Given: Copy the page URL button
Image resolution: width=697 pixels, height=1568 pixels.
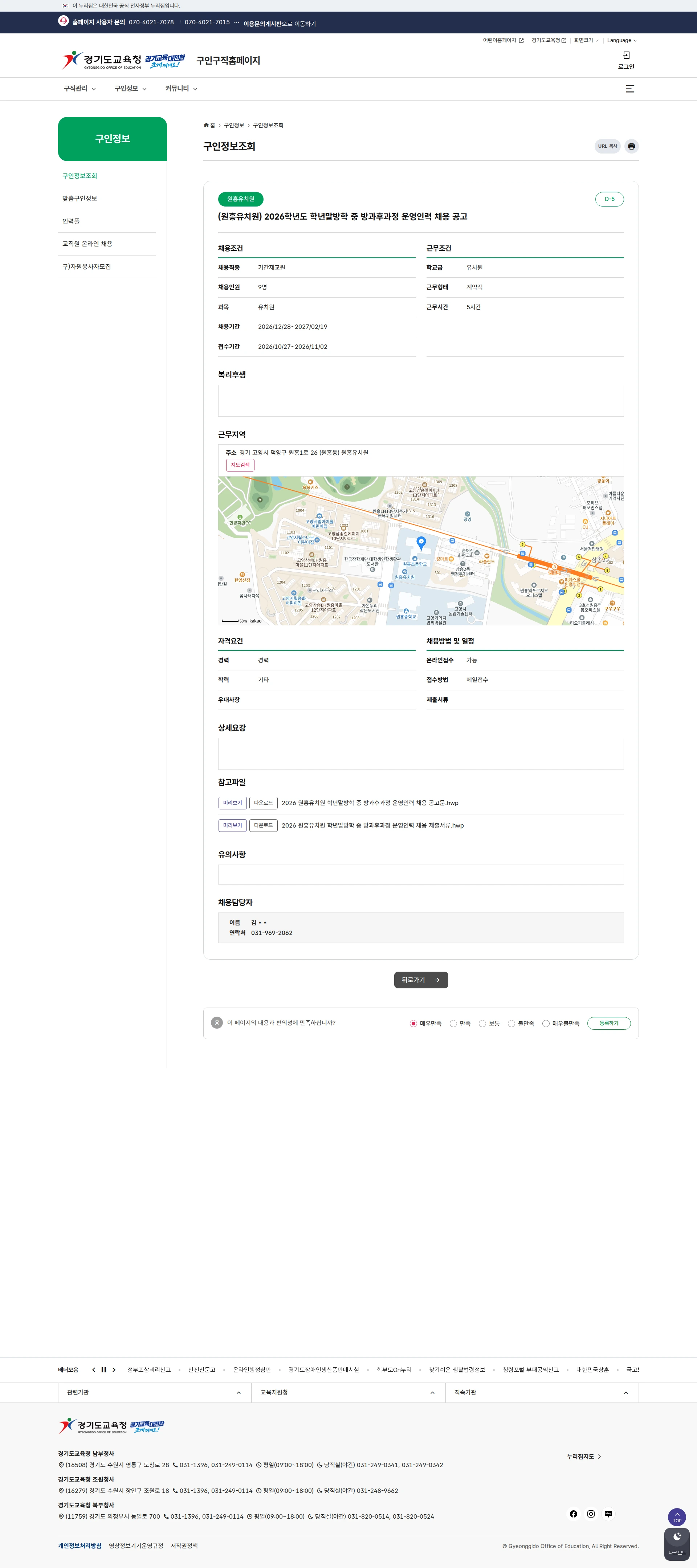Looking at the screenshot, I should coord(607,146).
